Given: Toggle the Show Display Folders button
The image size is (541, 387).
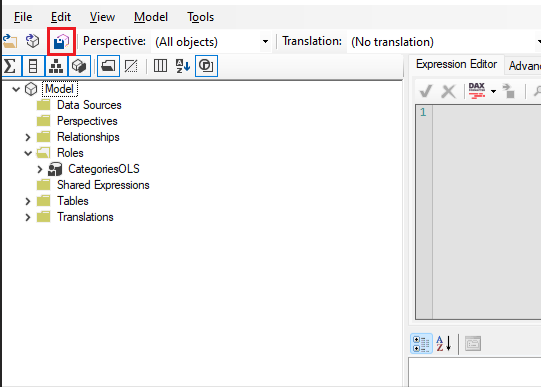Looking at the screenshot, I should (108, 66).
